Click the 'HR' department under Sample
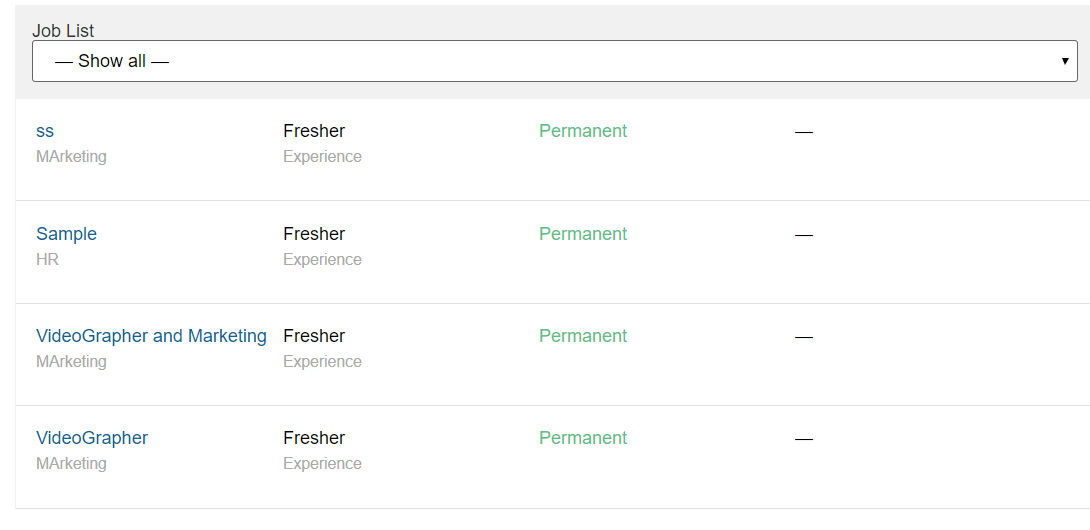1090x530 pixels. (47, 260)
